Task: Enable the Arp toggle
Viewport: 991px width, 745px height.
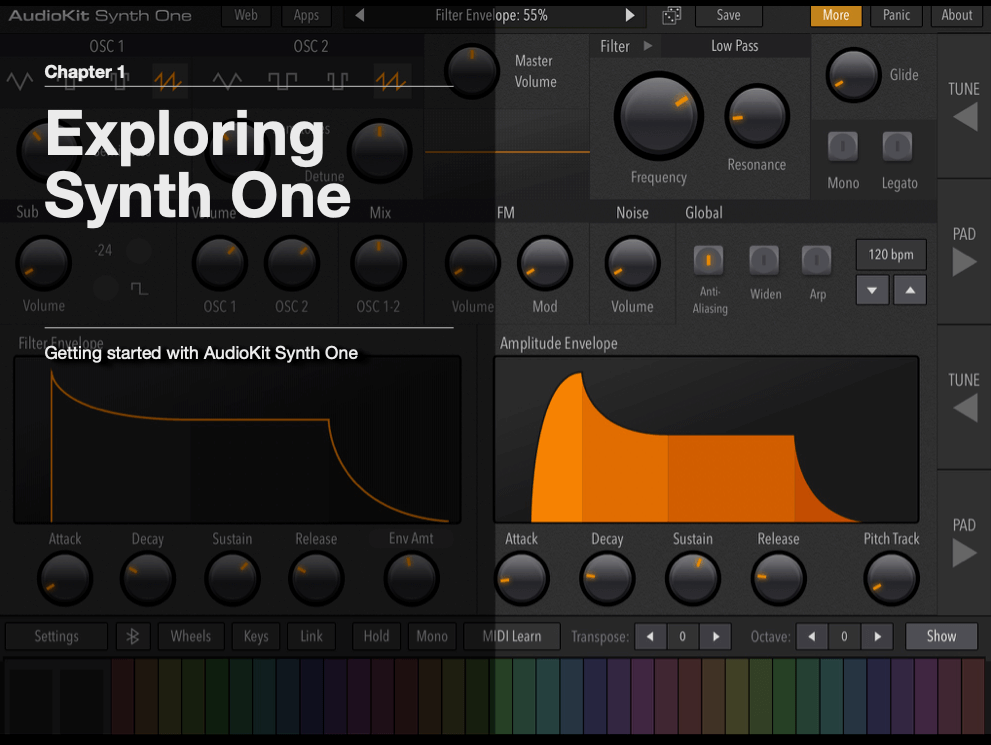Action: (x=817, y=260)
